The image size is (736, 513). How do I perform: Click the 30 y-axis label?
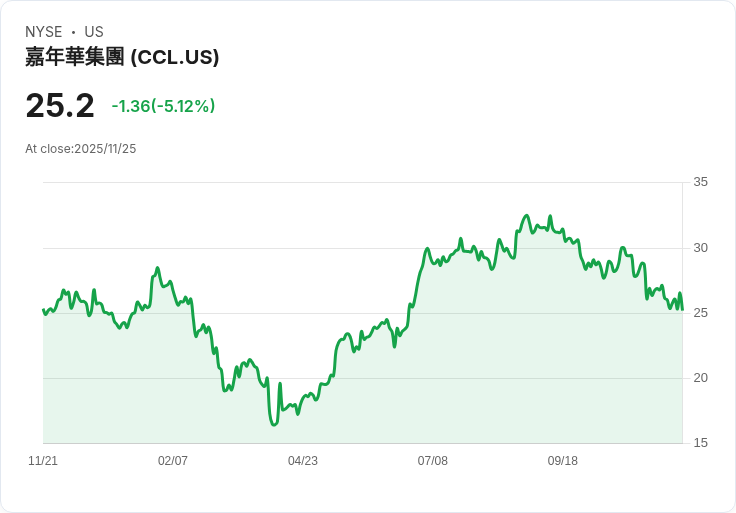[x=701, y=248]
